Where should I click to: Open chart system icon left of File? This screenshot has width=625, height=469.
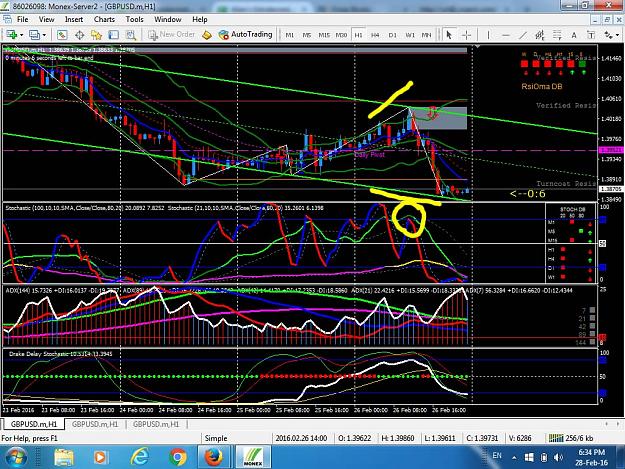[x=7, y=19]
